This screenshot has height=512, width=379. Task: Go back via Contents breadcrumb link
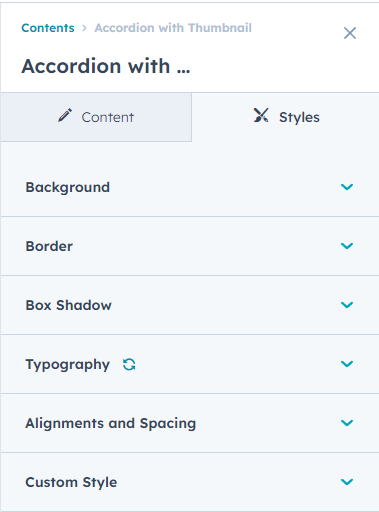click(48, 28)
